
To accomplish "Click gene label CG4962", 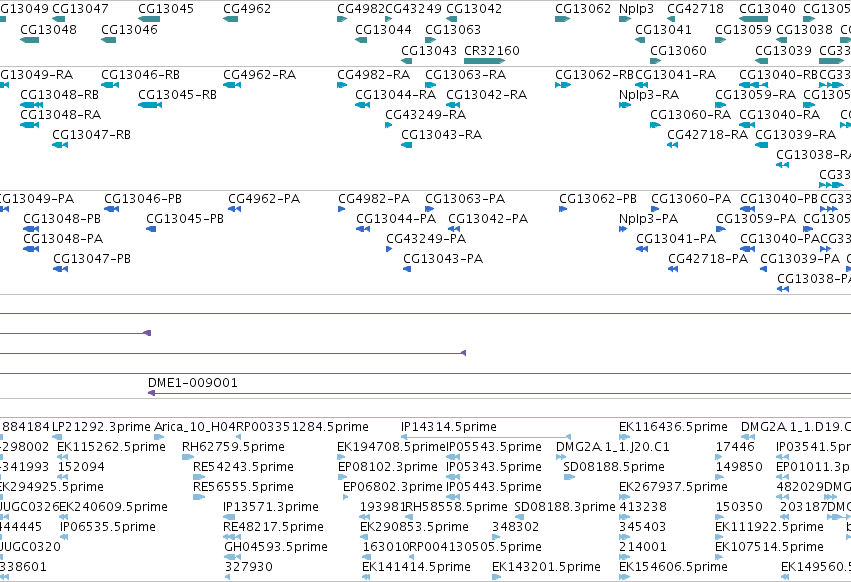I will point(247,9).
